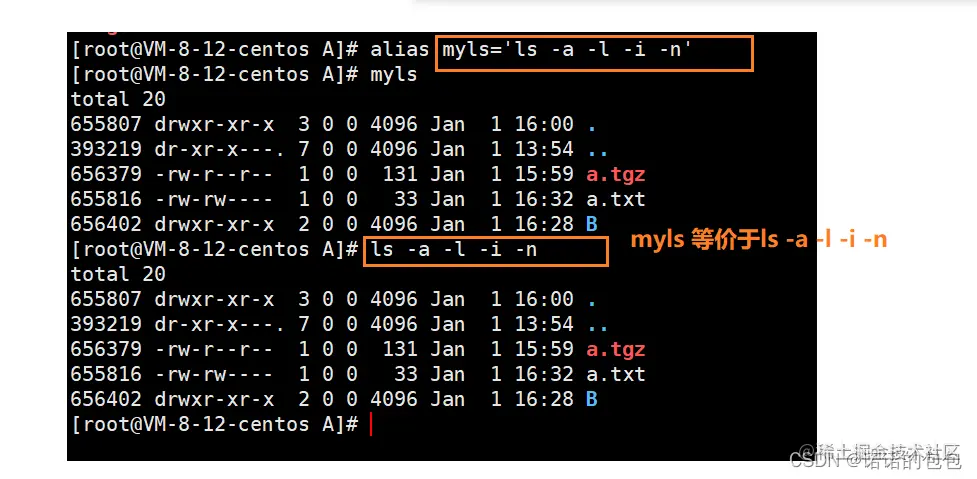Select inode 393219 in the ls -a -l -i -n output

(x=106, y=324)
